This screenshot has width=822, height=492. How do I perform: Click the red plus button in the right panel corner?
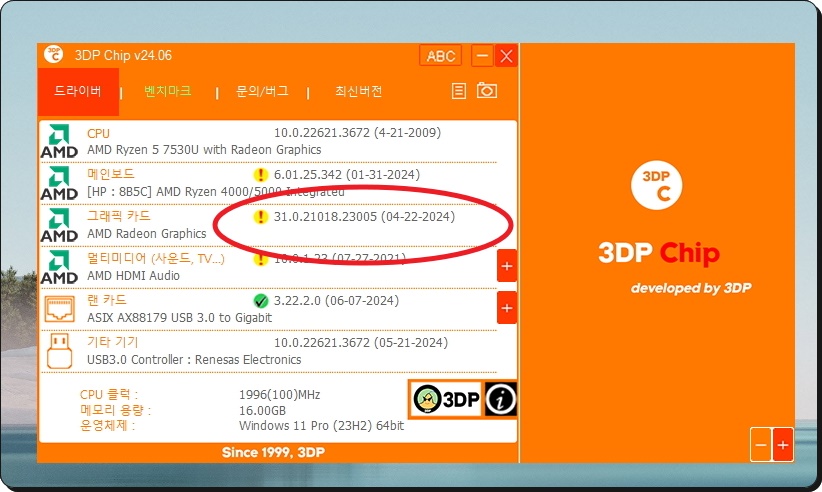783,445
